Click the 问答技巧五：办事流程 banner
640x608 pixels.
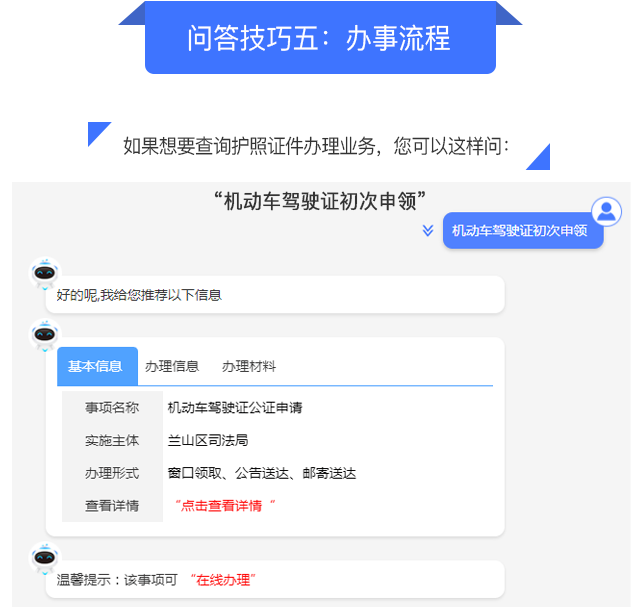320,38
